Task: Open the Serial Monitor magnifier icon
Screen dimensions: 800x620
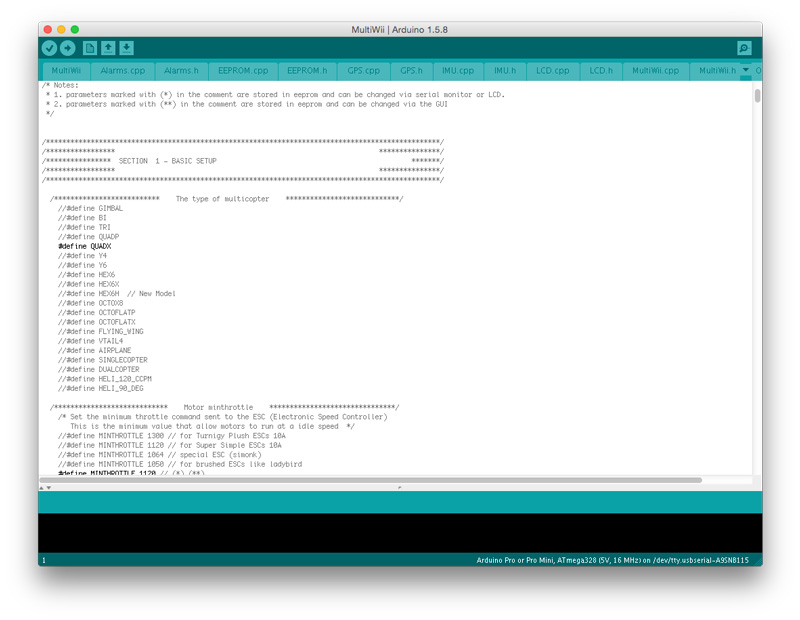Action: [744, 48]
